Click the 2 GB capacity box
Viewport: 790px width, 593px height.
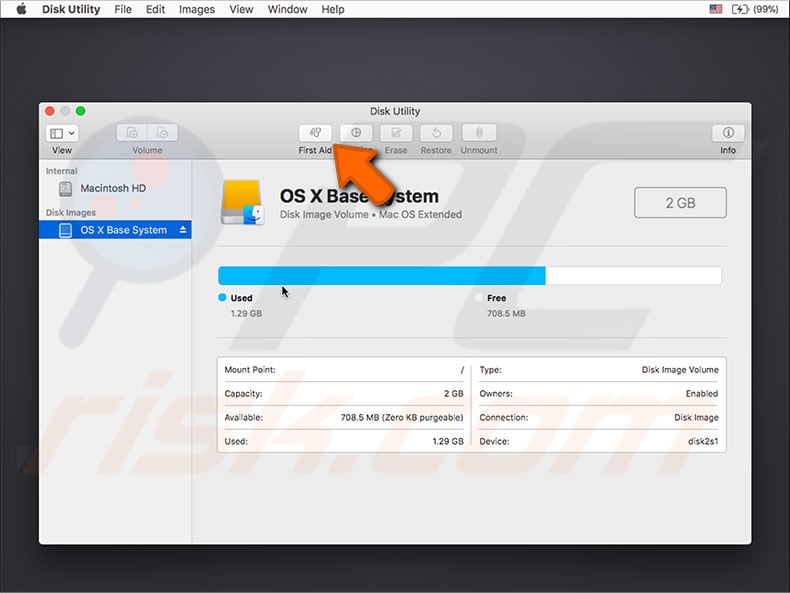[x=680, y=202]
